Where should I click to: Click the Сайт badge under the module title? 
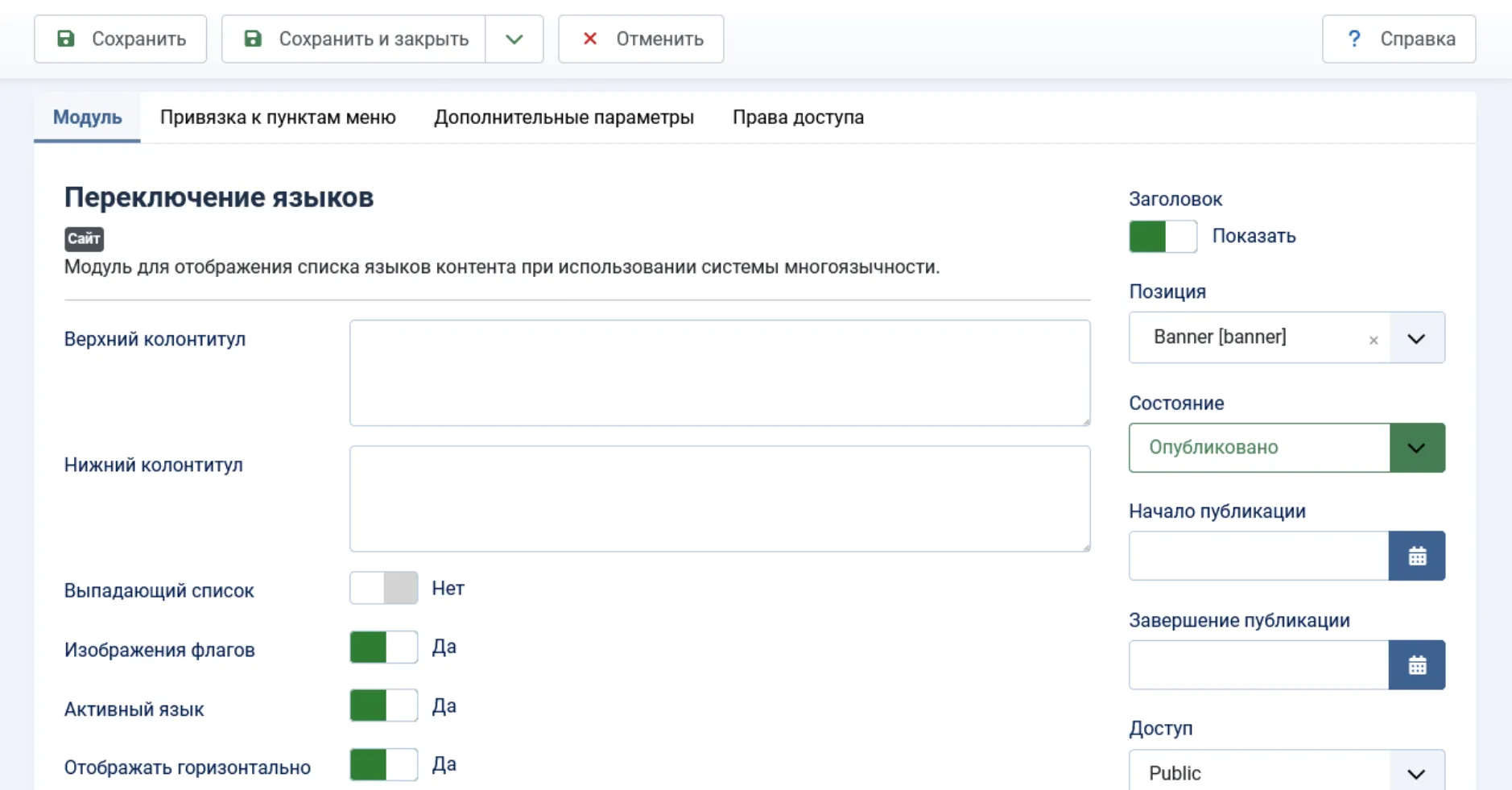(84, 238)
